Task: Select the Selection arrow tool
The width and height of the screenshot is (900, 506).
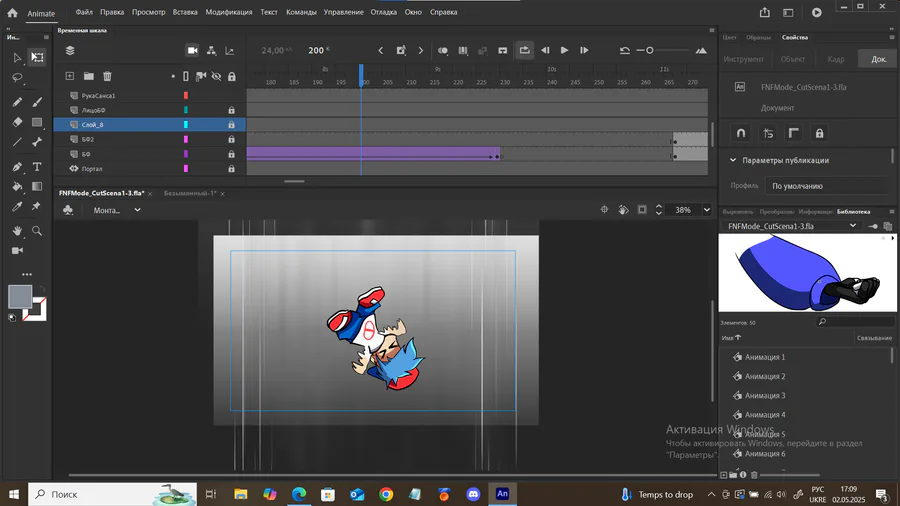Action: click(x=17, y=57)
